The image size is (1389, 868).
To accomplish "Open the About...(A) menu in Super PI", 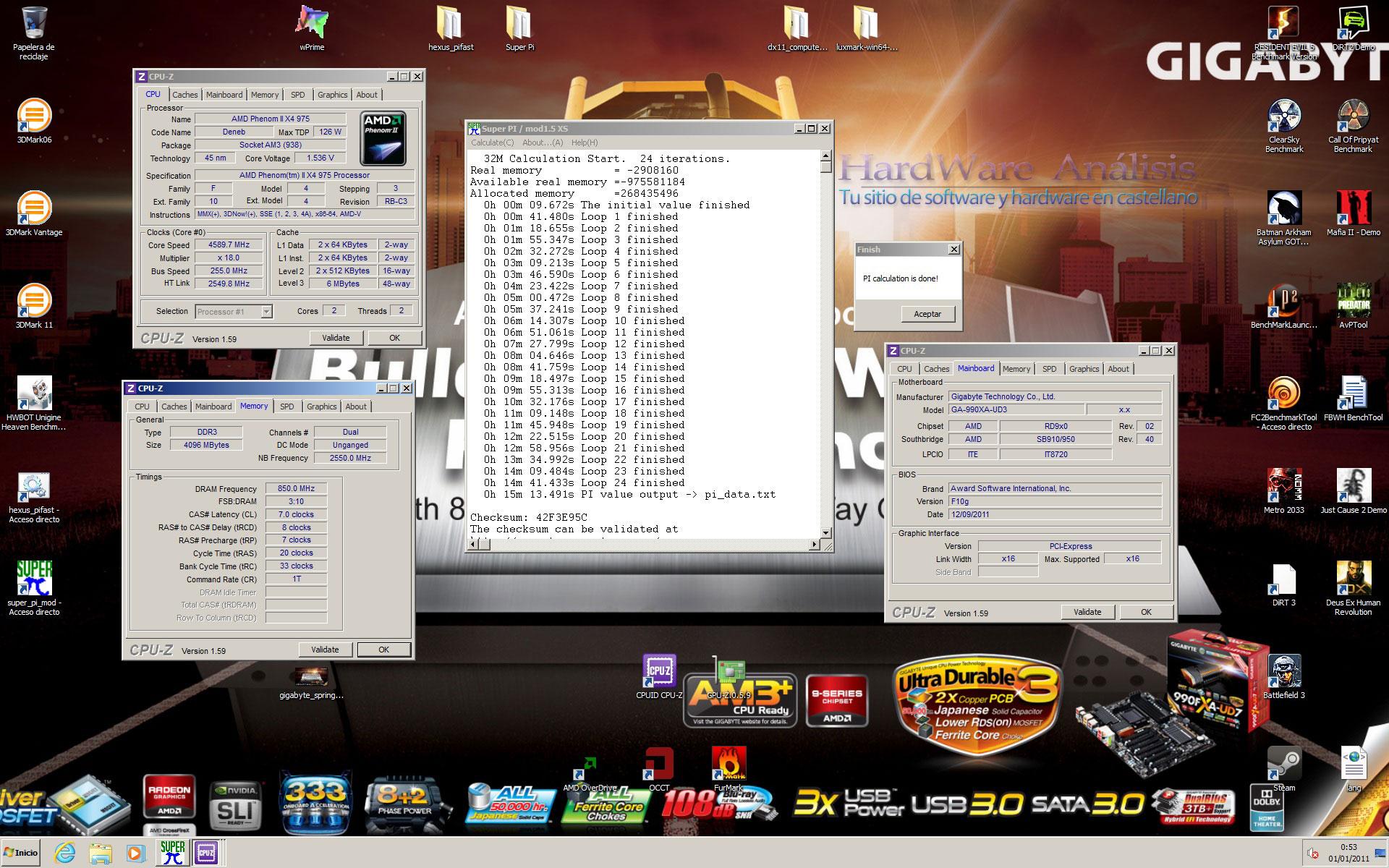I will (x=543, y=142).
